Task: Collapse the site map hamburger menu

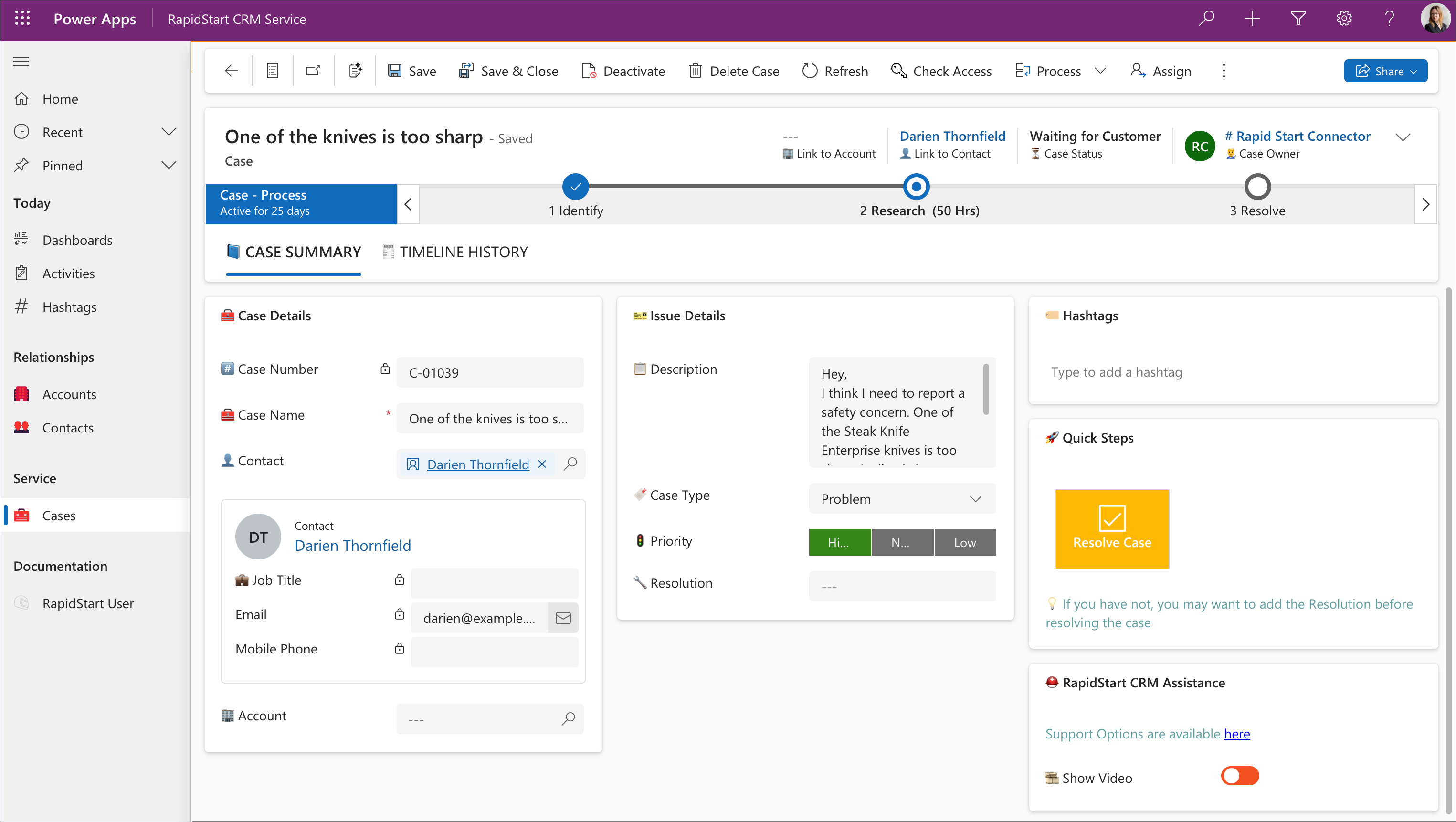Action: [21, 61]
